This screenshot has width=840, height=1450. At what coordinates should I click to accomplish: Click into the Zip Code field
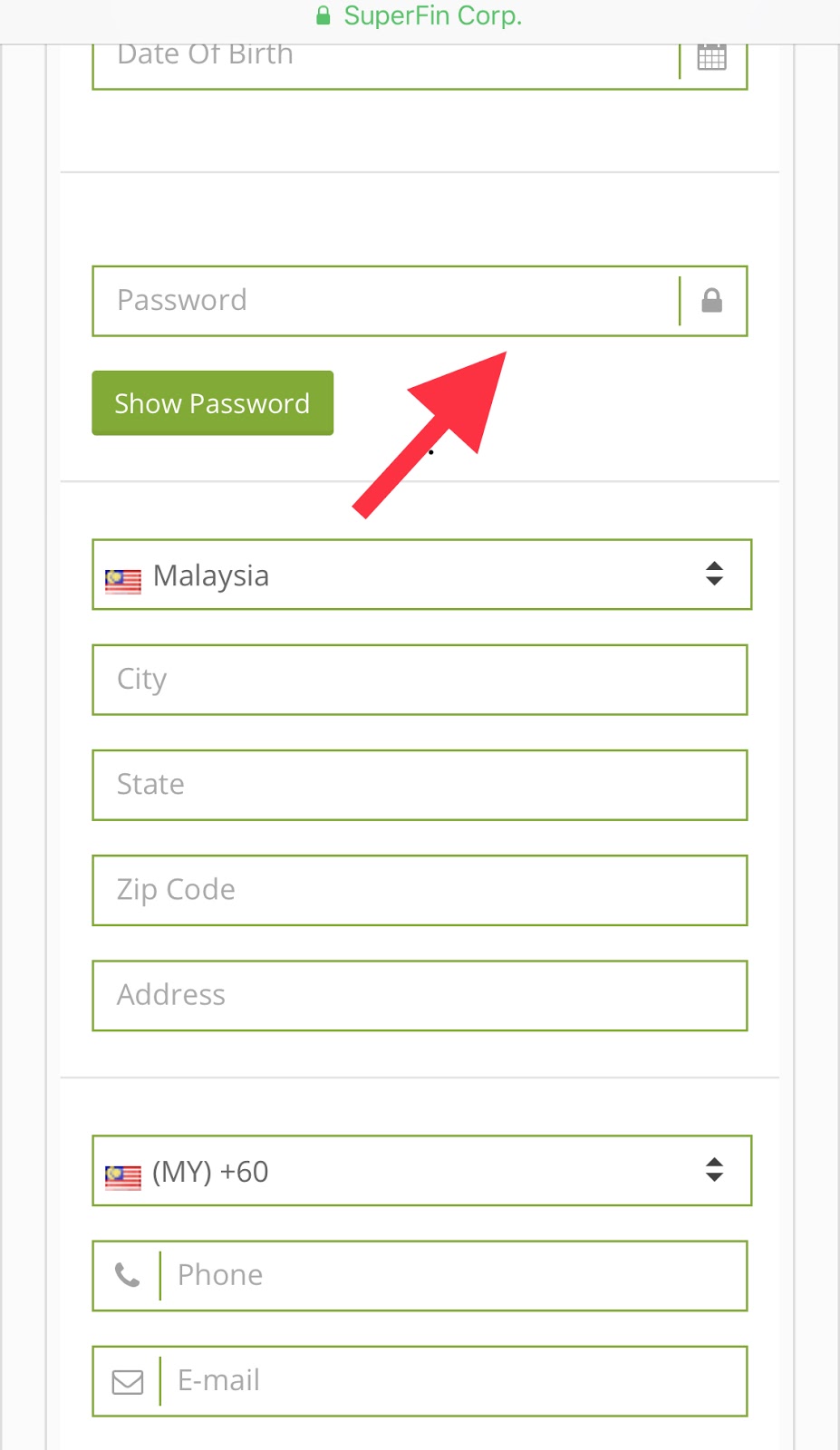(x=420, y=890)
